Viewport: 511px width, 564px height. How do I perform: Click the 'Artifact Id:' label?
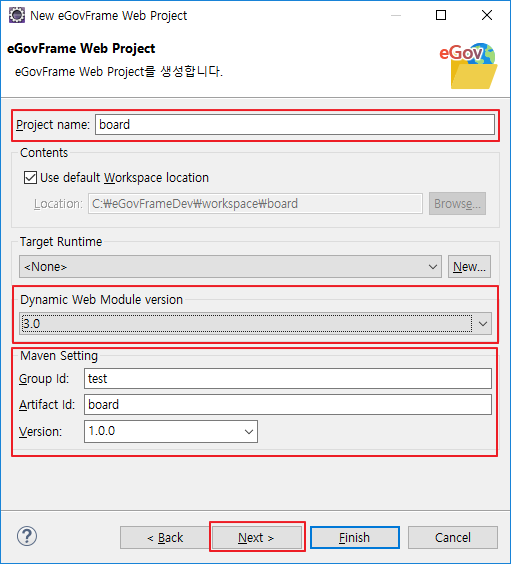click(x=47, y=405)
